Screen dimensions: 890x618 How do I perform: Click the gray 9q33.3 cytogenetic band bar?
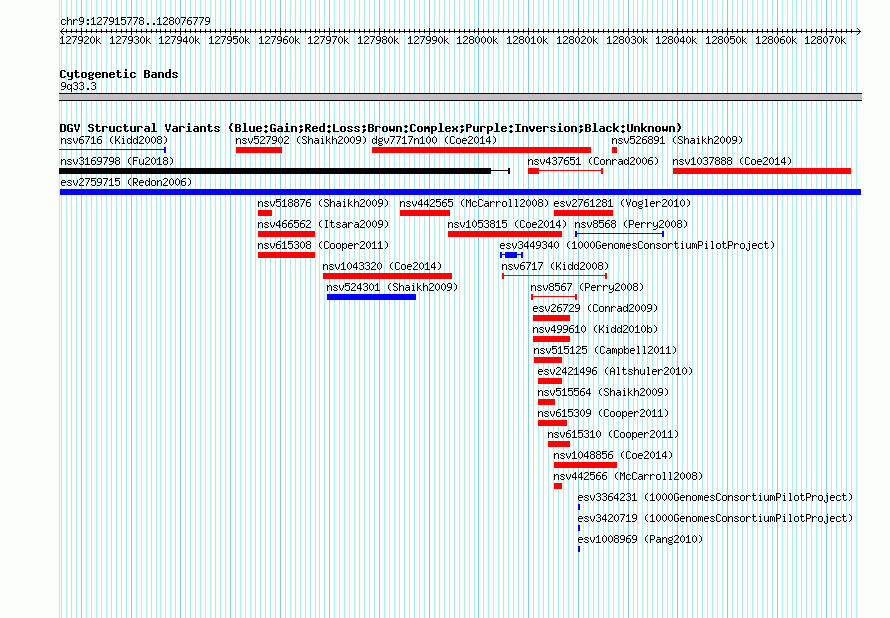point(460,97)
